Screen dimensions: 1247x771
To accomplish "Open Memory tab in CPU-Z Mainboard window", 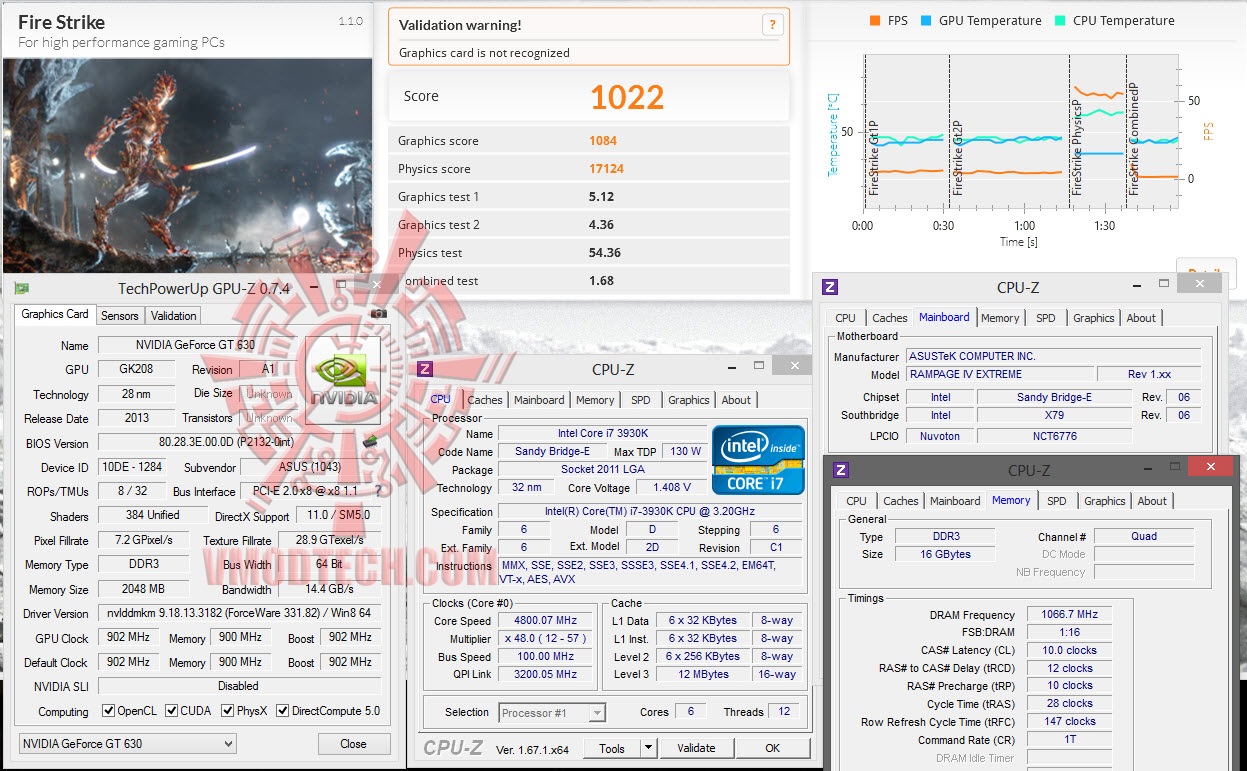I will click(x=1000, y=318).
